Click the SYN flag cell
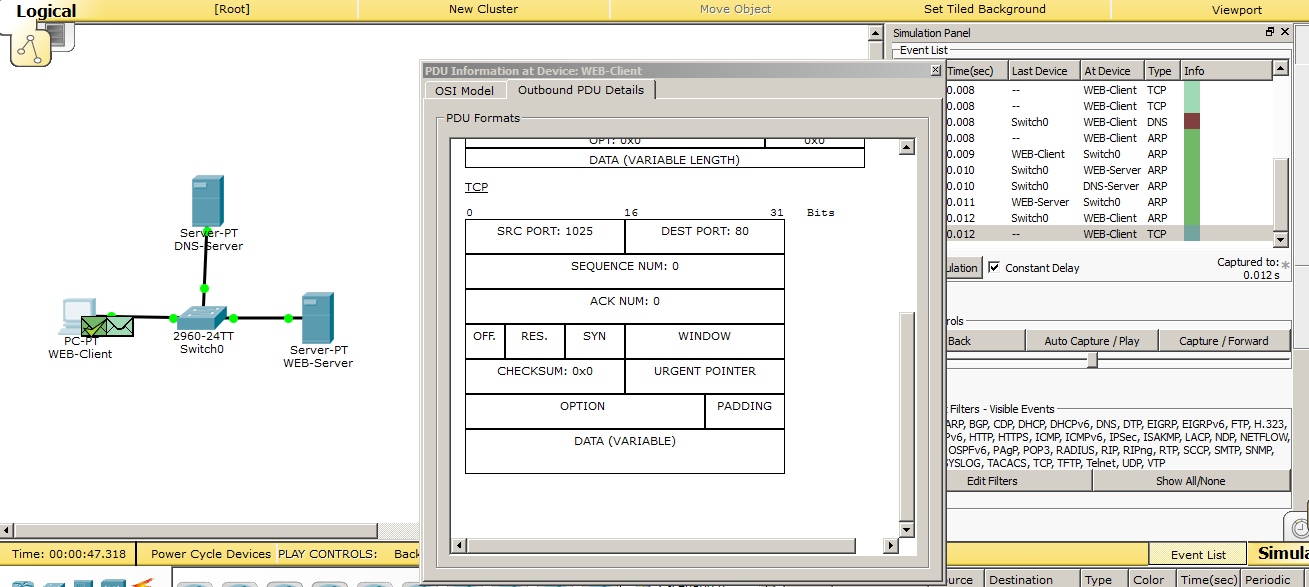 coord(595,341)
